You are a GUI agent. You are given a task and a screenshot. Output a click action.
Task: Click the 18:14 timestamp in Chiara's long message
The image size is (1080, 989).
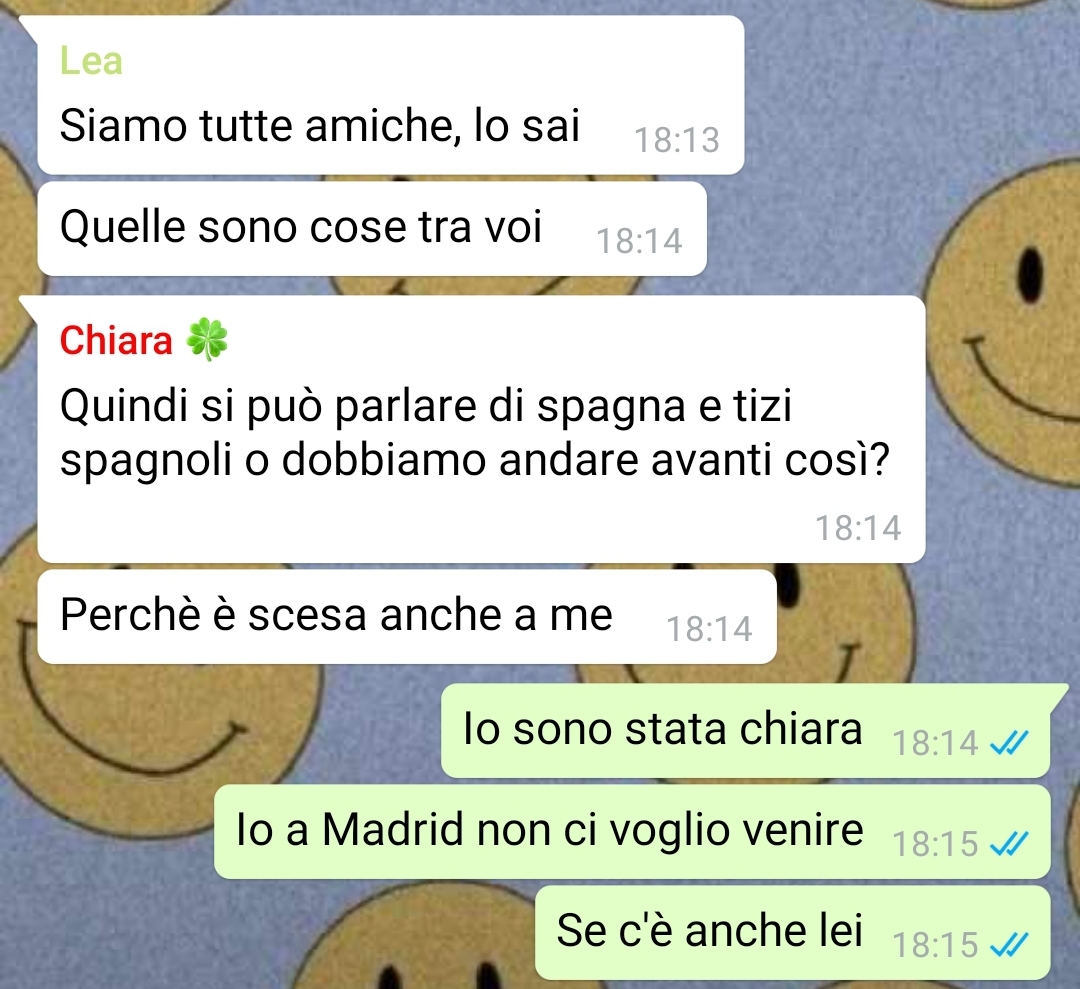coord(858,528)
